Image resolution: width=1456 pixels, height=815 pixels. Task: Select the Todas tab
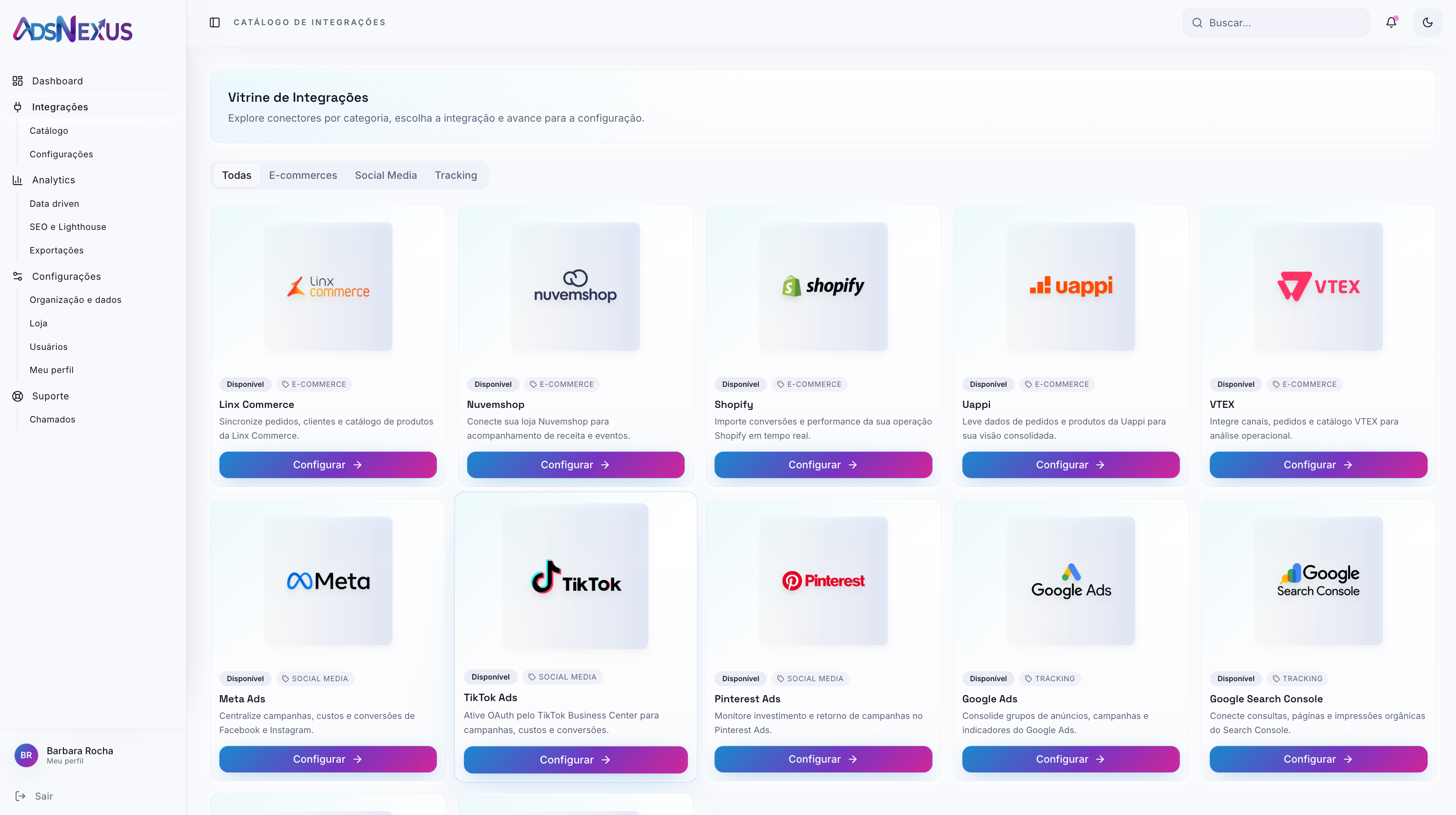236,175
